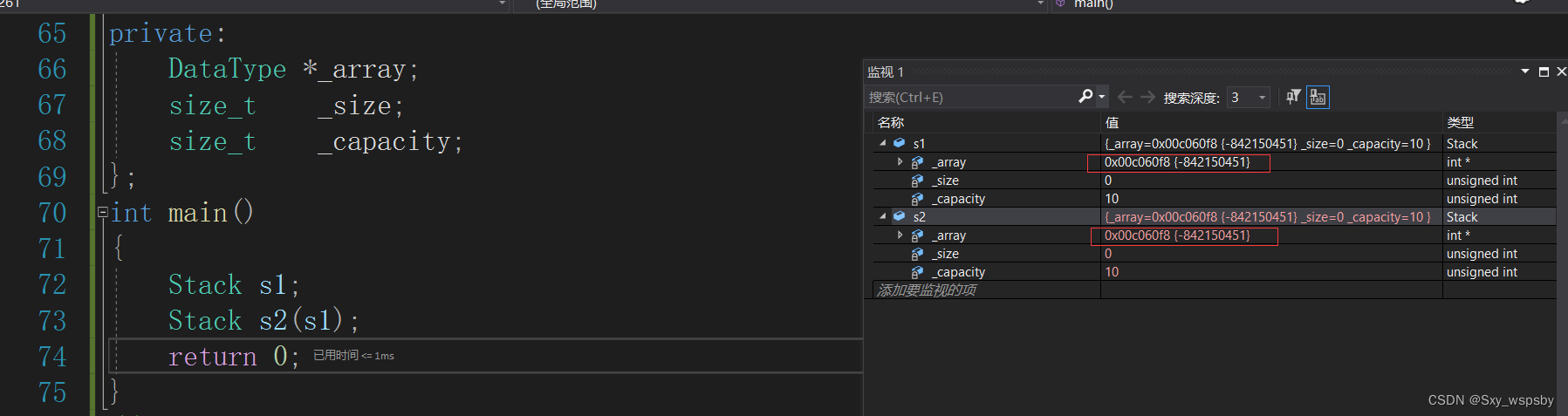Collapse the s2 variable node
The height and width of the screenshot is (416, 1568).
pos(882,216)
